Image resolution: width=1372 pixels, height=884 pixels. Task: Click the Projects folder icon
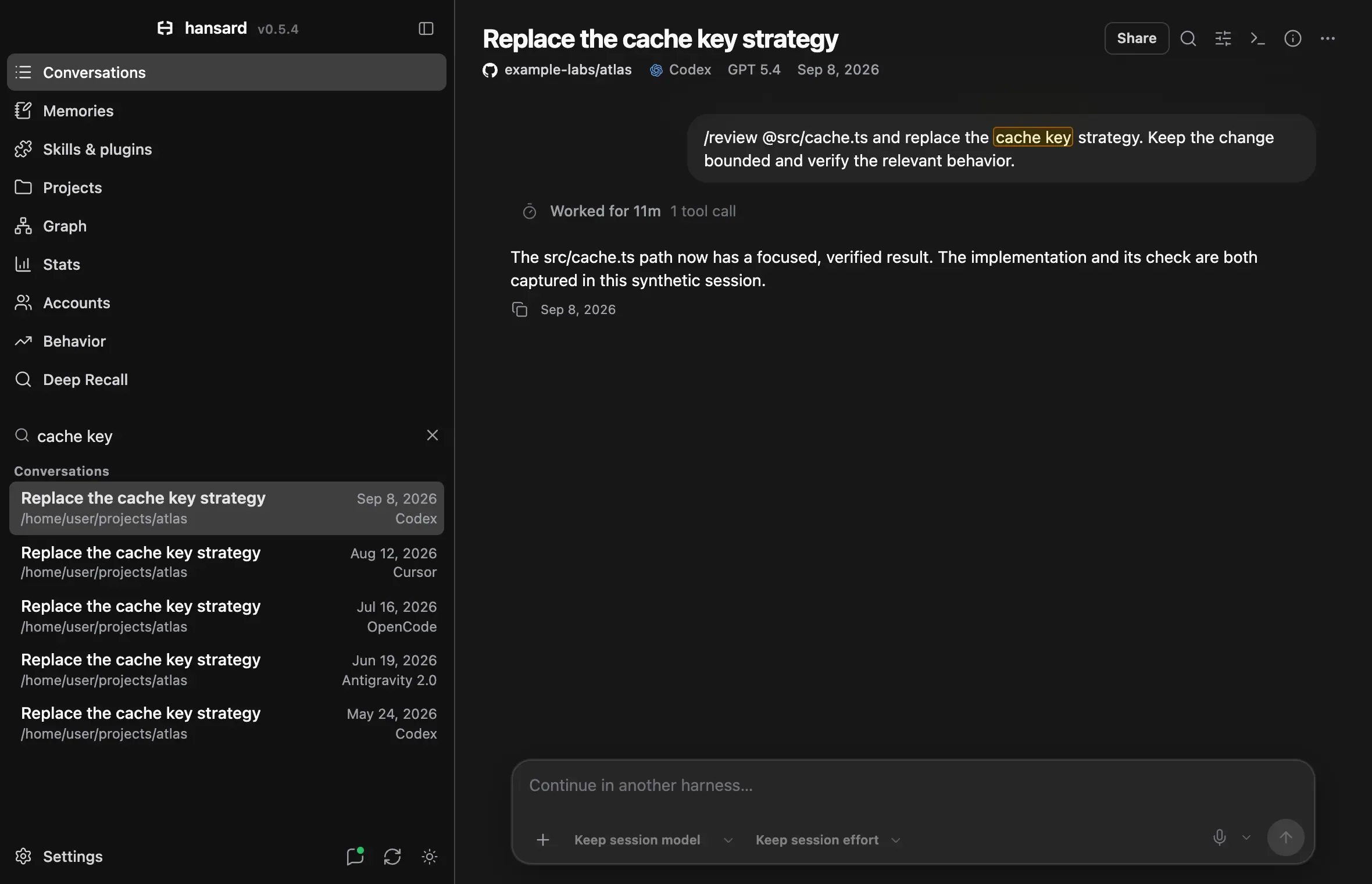[x=23, y=187]
